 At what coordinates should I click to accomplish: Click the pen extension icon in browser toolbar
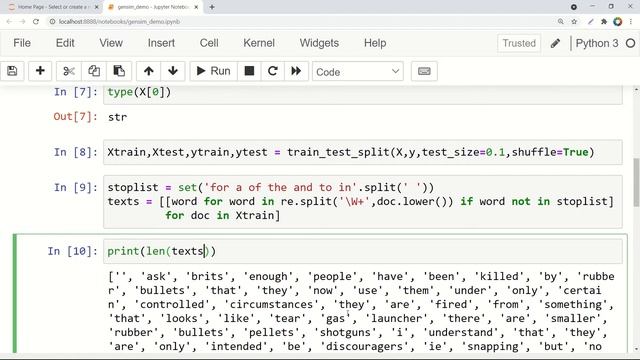591,22
